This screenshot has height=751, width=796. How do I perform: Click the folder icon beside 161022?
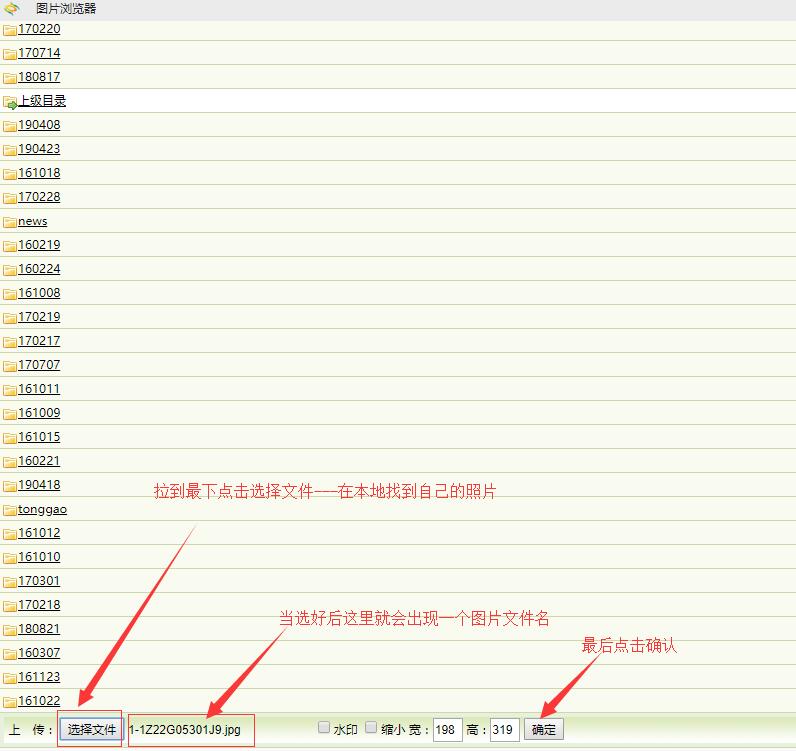[x=10, y=702]
